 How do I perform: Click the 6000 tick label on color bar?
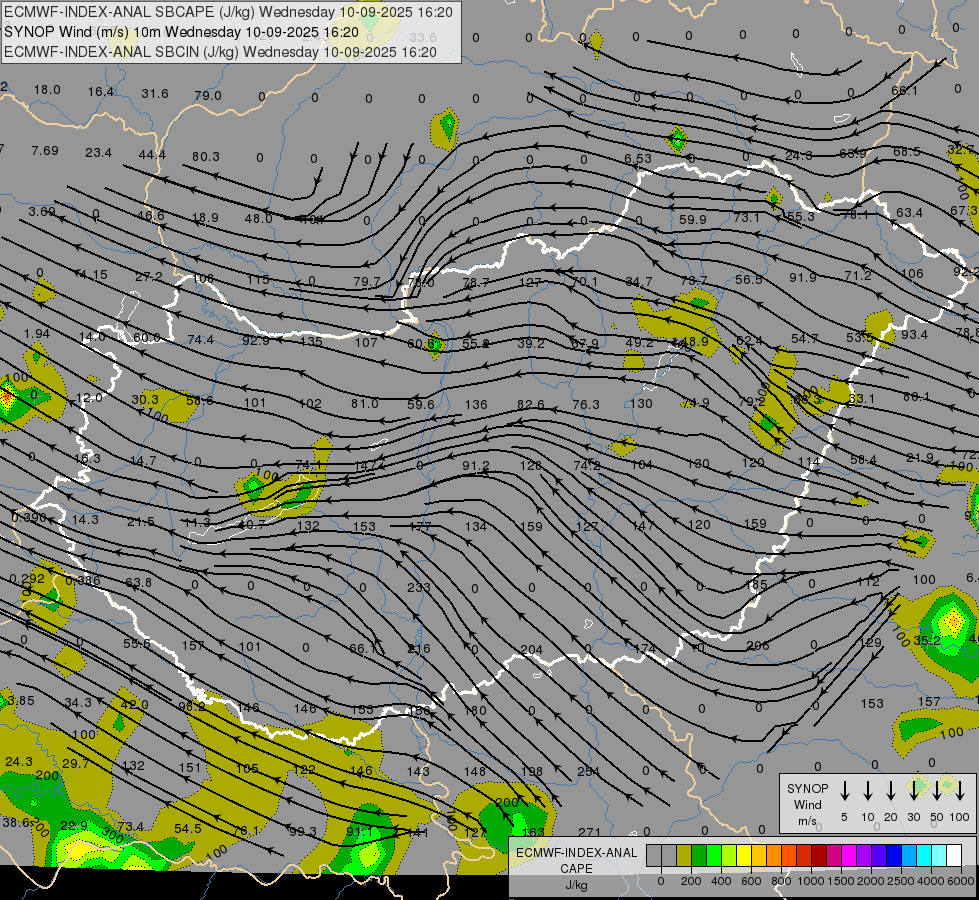tap(960, 881)
